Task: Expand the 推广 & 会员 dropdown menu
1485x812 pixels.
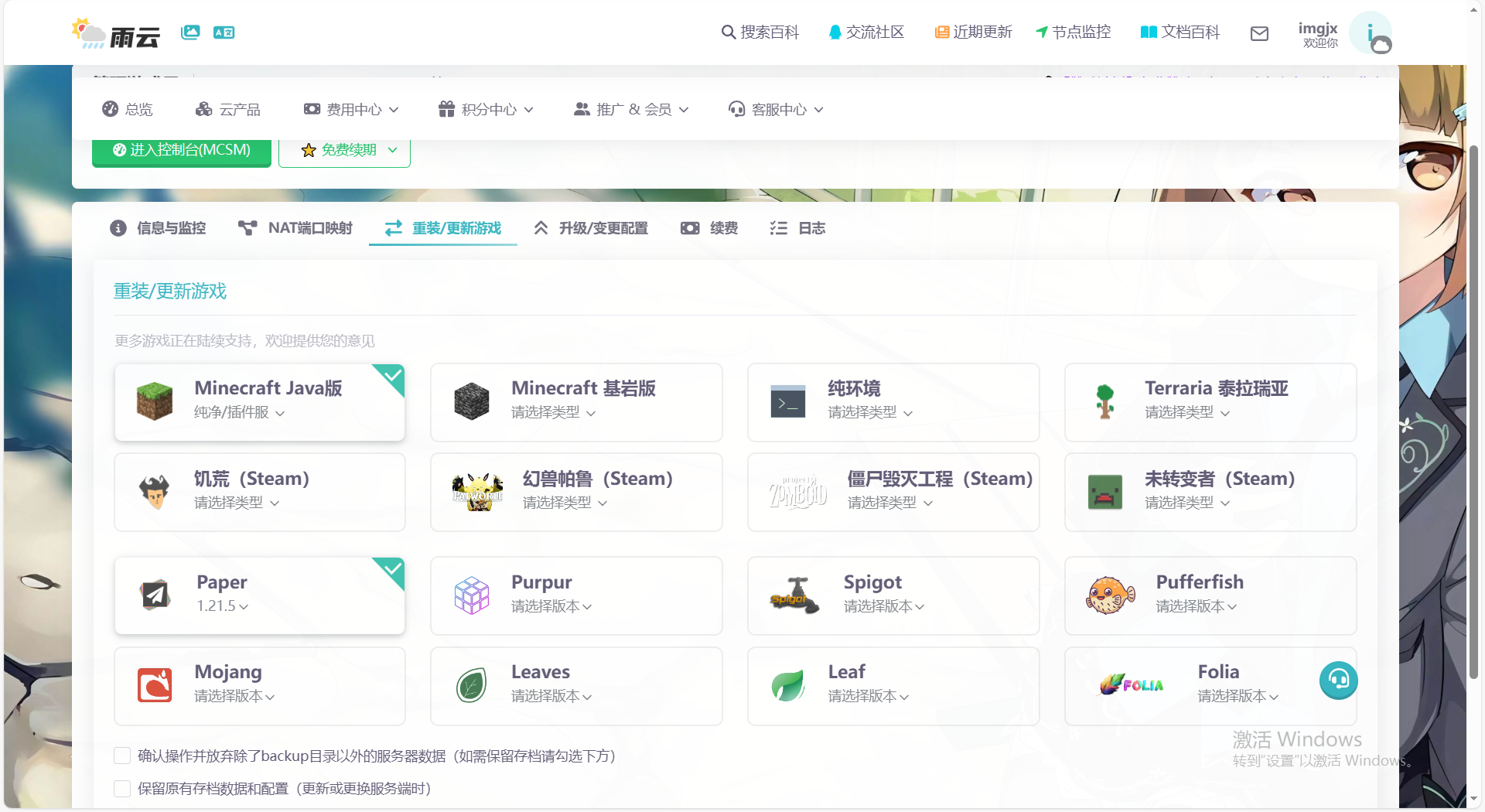Action: 631,109
